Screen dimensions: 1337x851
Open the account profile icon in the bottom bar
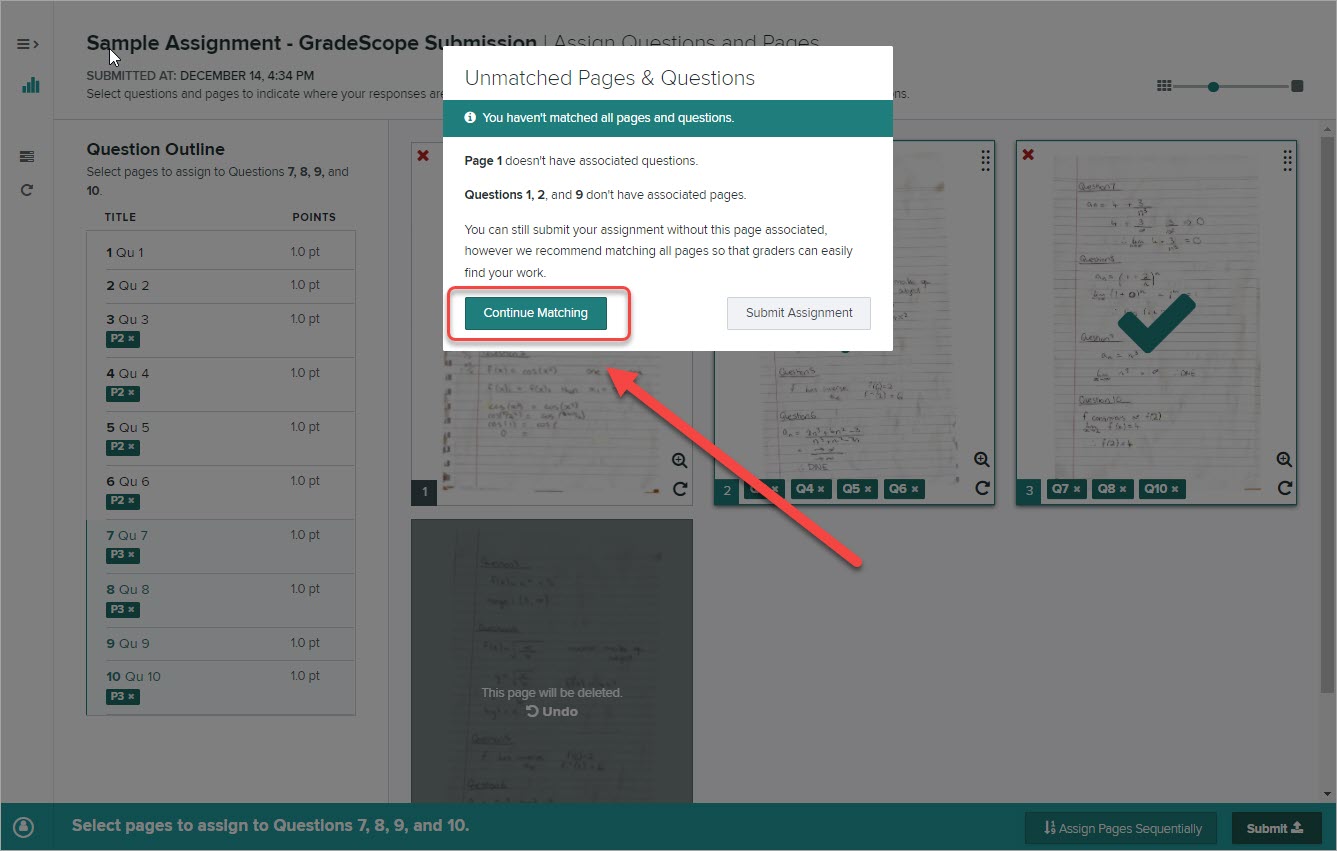[x=24, y=827]
